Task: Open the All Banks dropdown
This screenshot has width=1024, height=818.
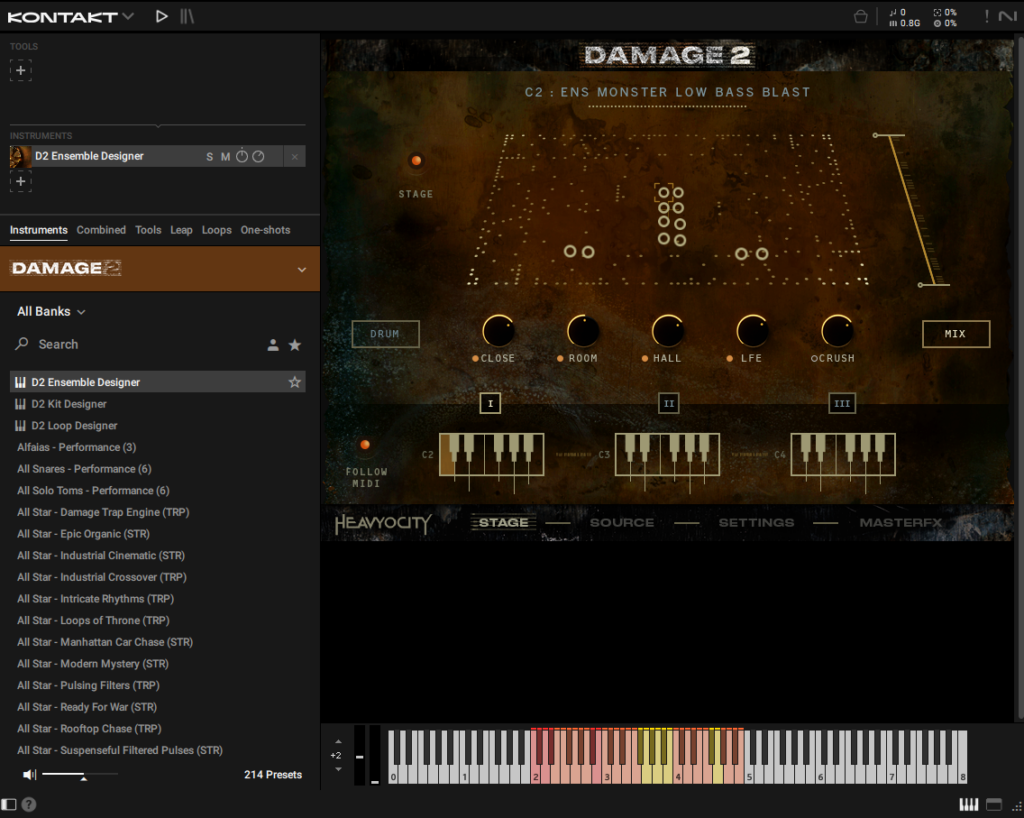Action: [x=51, y=312]
